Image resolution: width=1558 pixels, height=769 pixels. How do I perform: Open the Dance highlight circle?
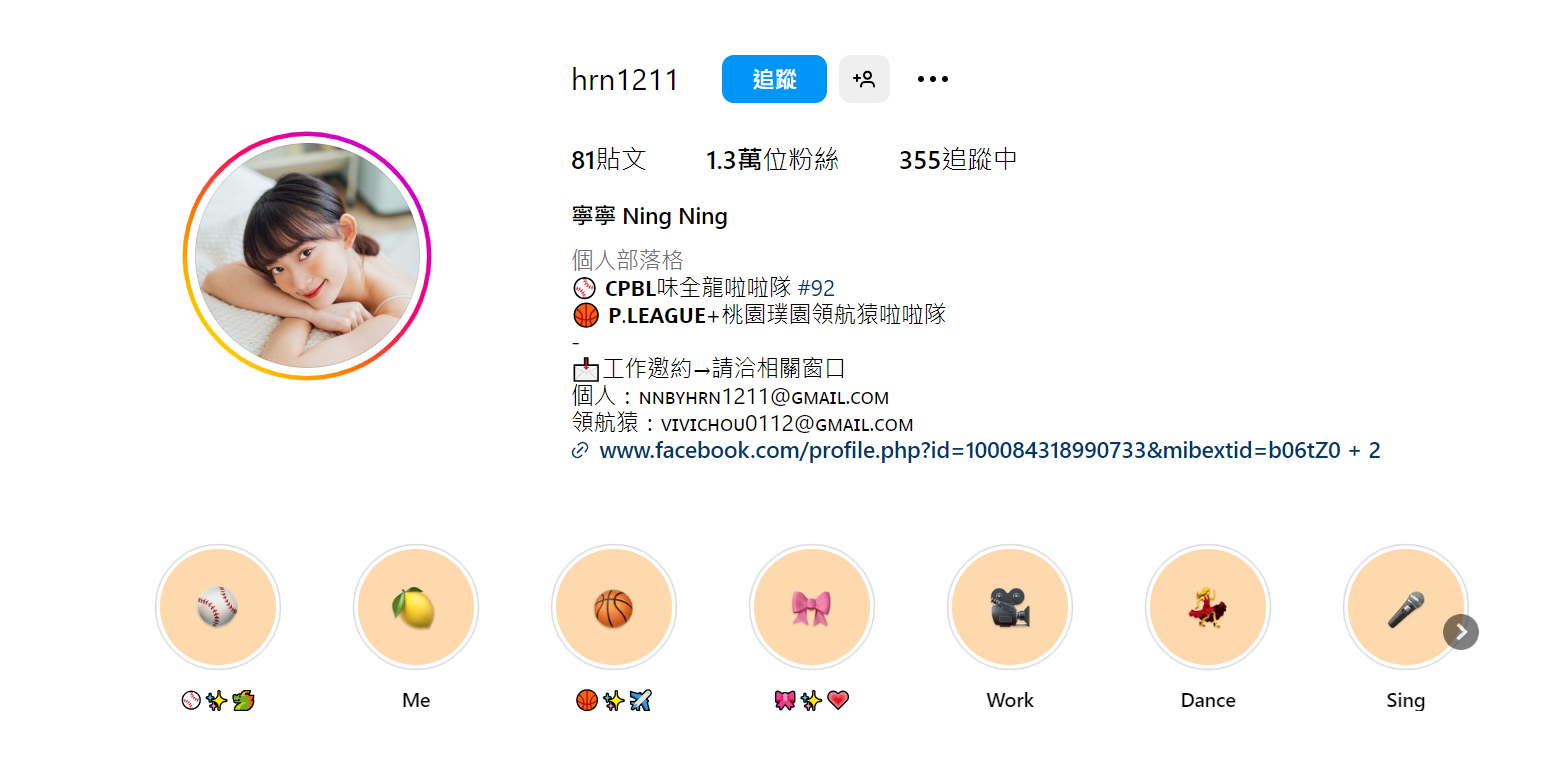pyautogui.click(x=1208, y=607)
